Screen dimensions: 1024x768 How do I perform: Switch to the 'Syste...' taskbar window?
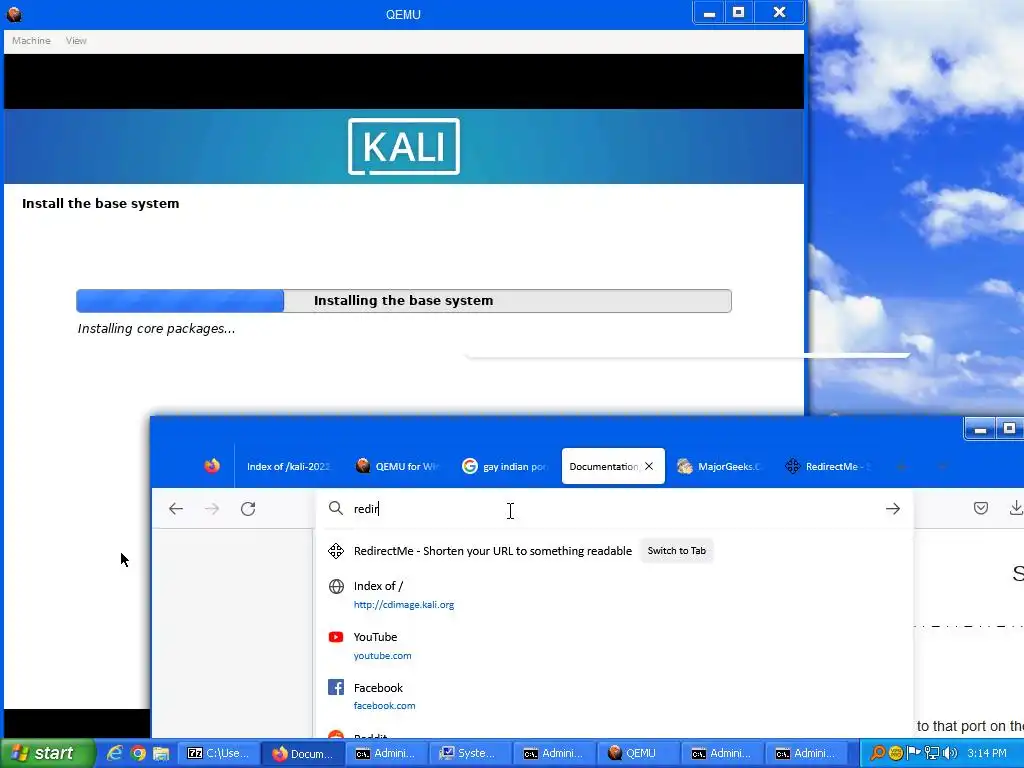point(471,753)
